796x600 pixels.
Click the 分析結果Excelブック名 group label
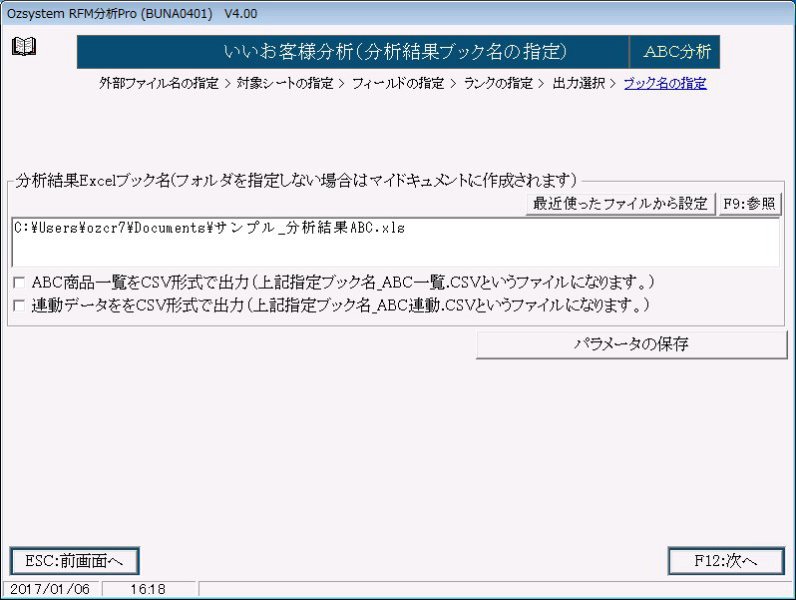coord(296,180)
